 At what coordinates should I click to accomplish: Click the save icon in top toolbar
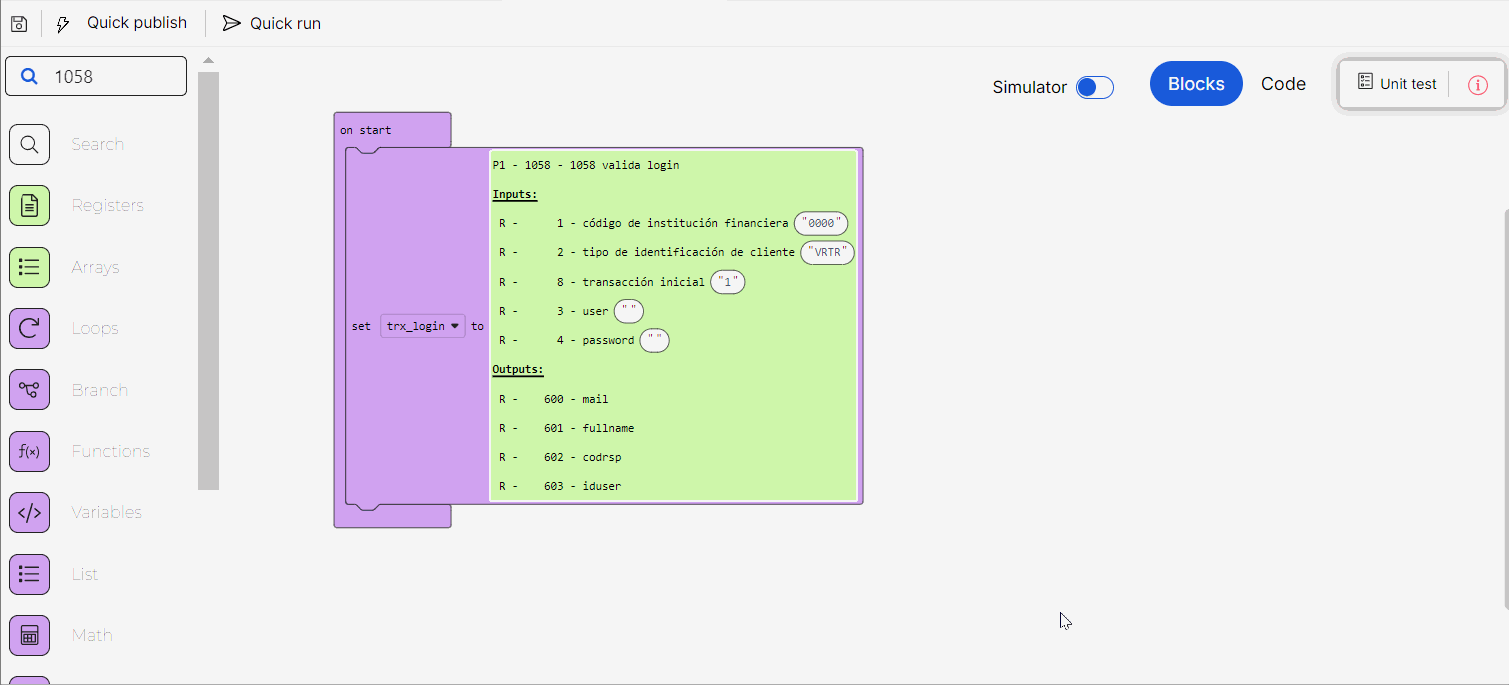(x=19, y=23)
